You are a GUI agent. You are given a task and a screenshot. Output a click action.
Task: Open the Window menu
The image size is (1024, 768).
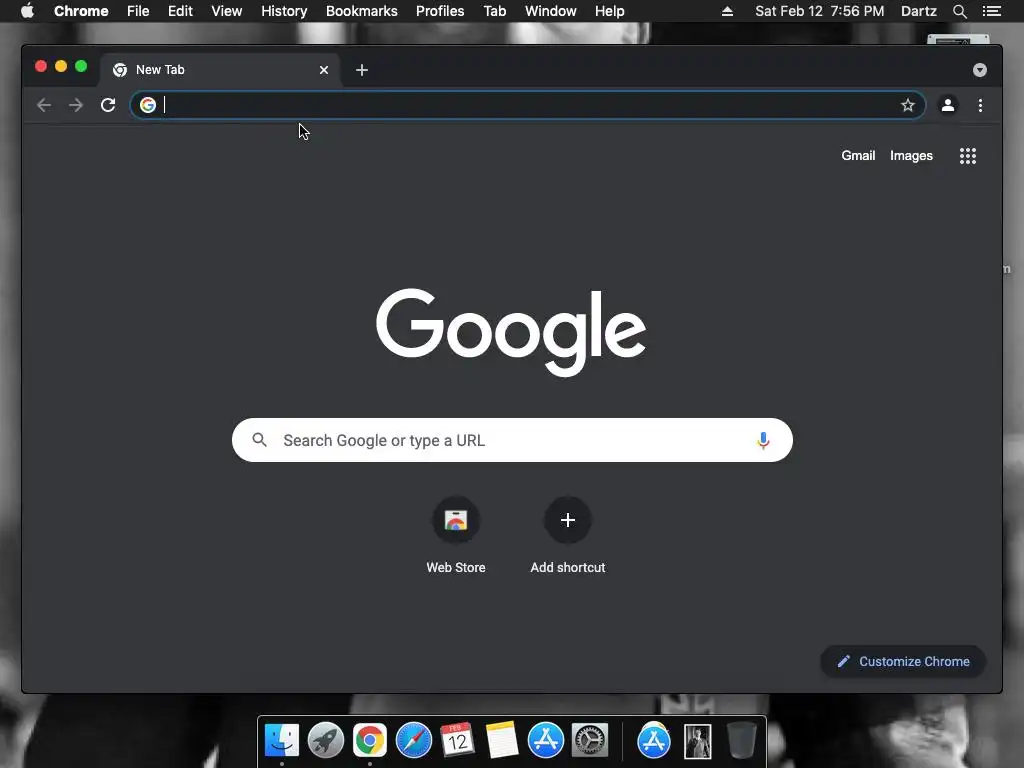[x=551, y=11]
